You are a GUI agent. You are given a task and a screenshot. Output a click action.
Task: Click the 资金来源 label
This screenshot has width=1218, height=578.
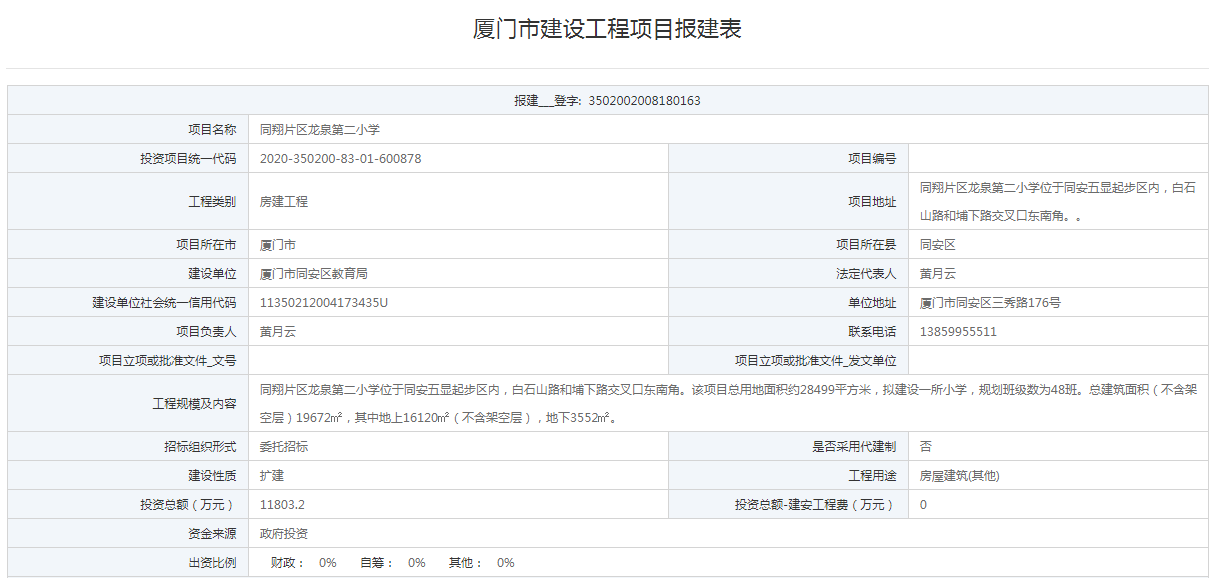point(212,534)
